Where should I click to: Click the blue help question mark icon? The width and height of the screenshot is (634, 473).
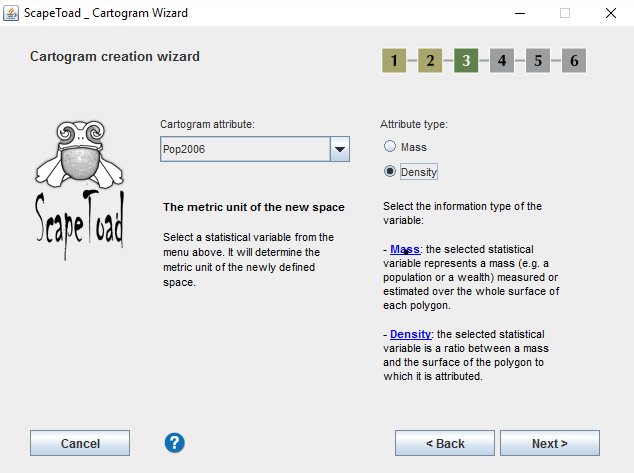[x=175, y=443]
